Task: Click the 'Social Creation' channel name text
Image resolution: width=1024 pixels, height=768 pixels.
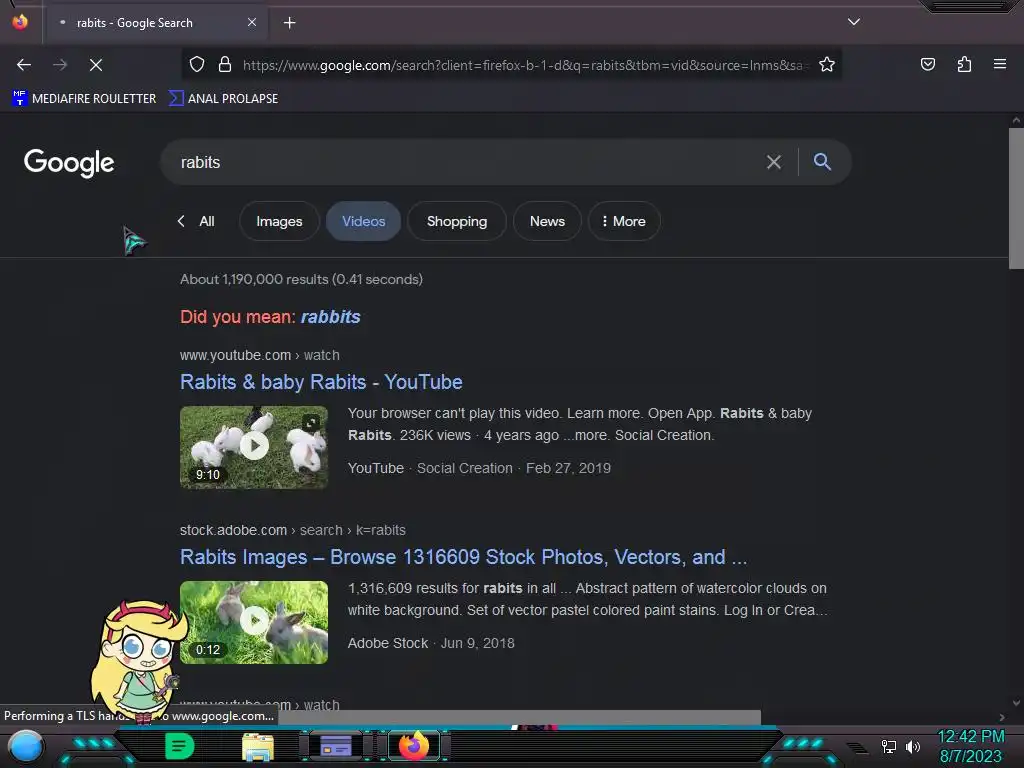Action: [464, 468]
